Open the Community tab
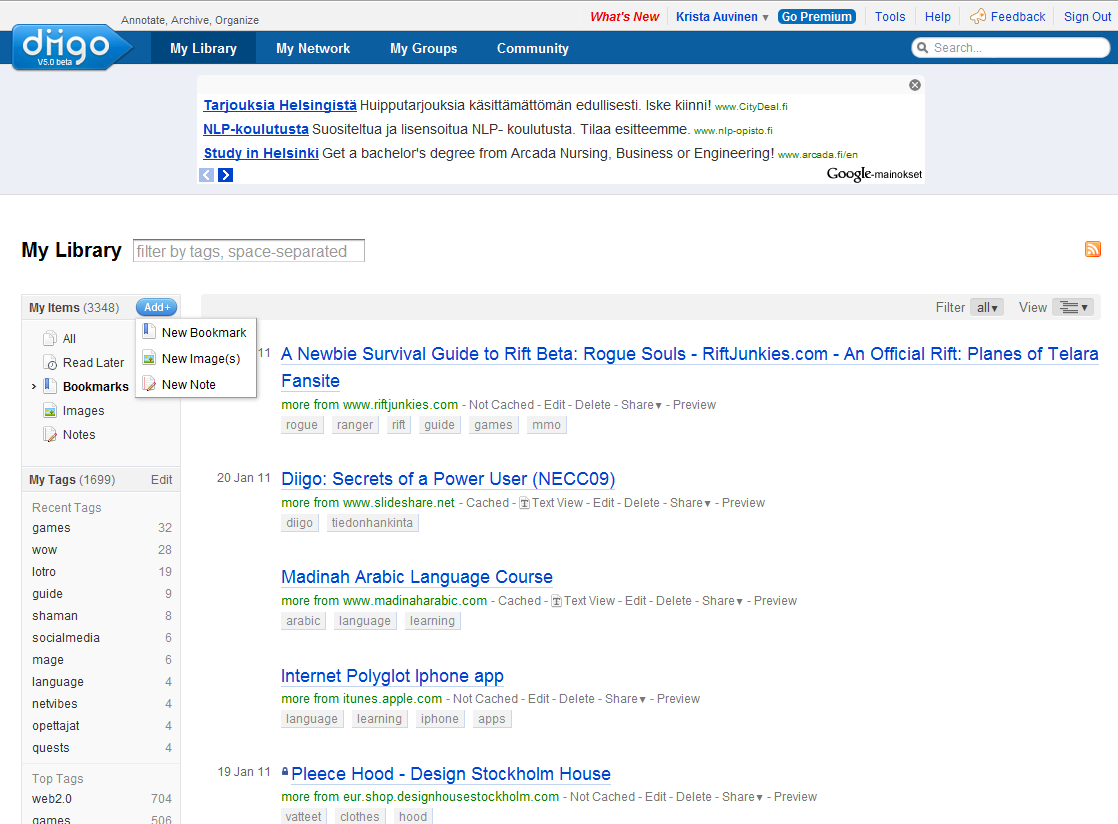Viewport: 1118px width, 824px height. click(x=533, y=48)
